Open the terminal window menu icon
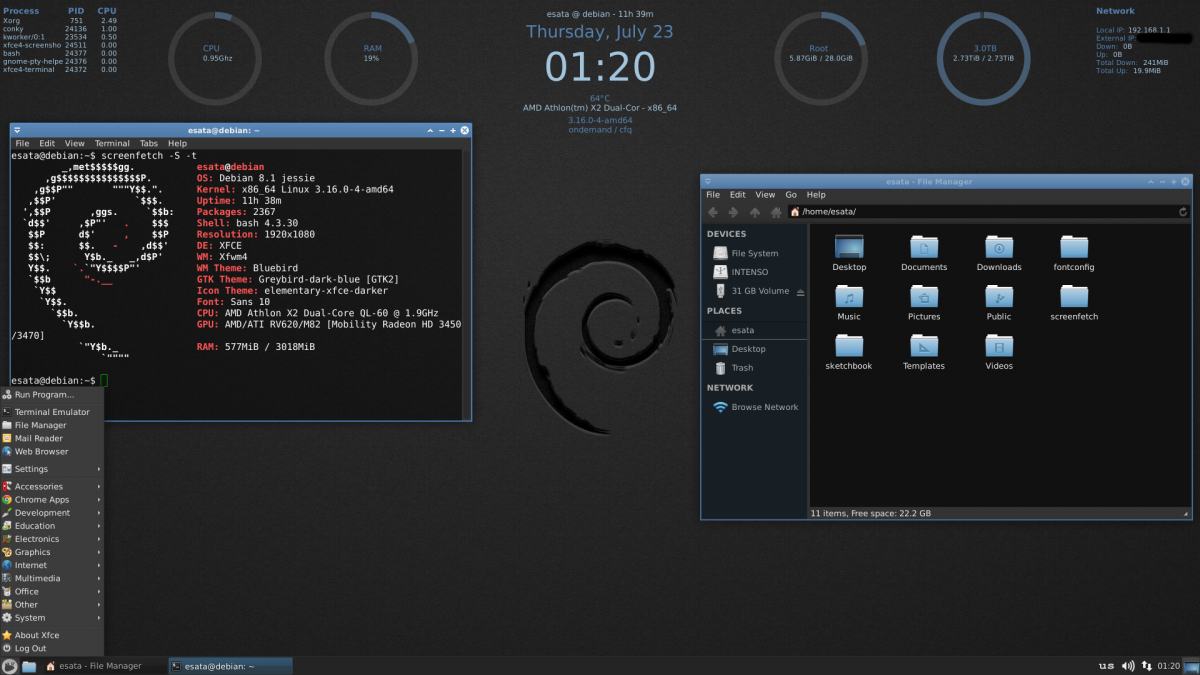The image size is (1200, 675). tap(17, 130)
